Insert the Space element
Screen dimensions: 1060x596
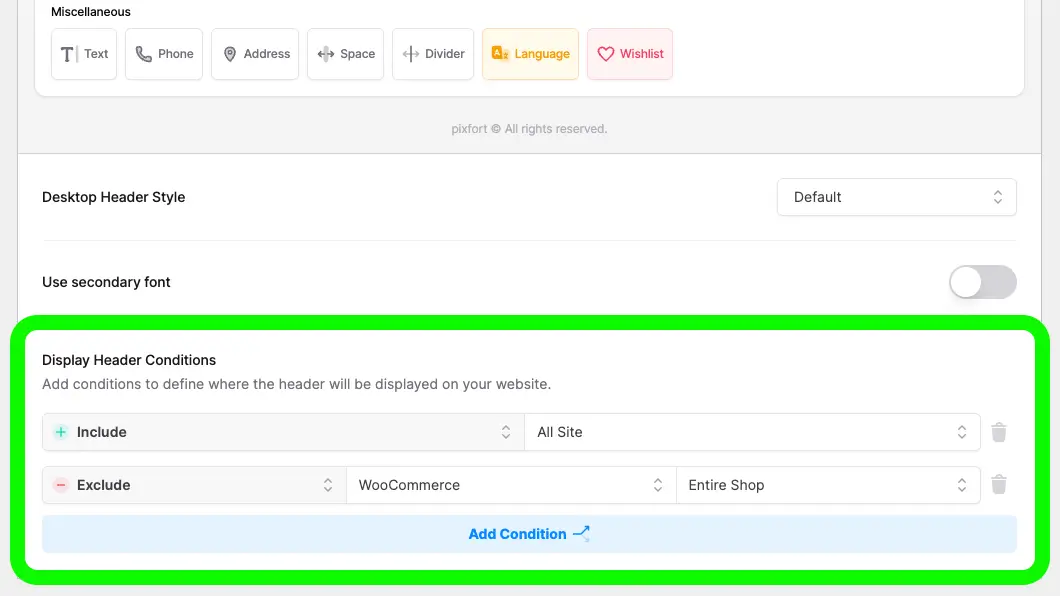click(345, 54)
